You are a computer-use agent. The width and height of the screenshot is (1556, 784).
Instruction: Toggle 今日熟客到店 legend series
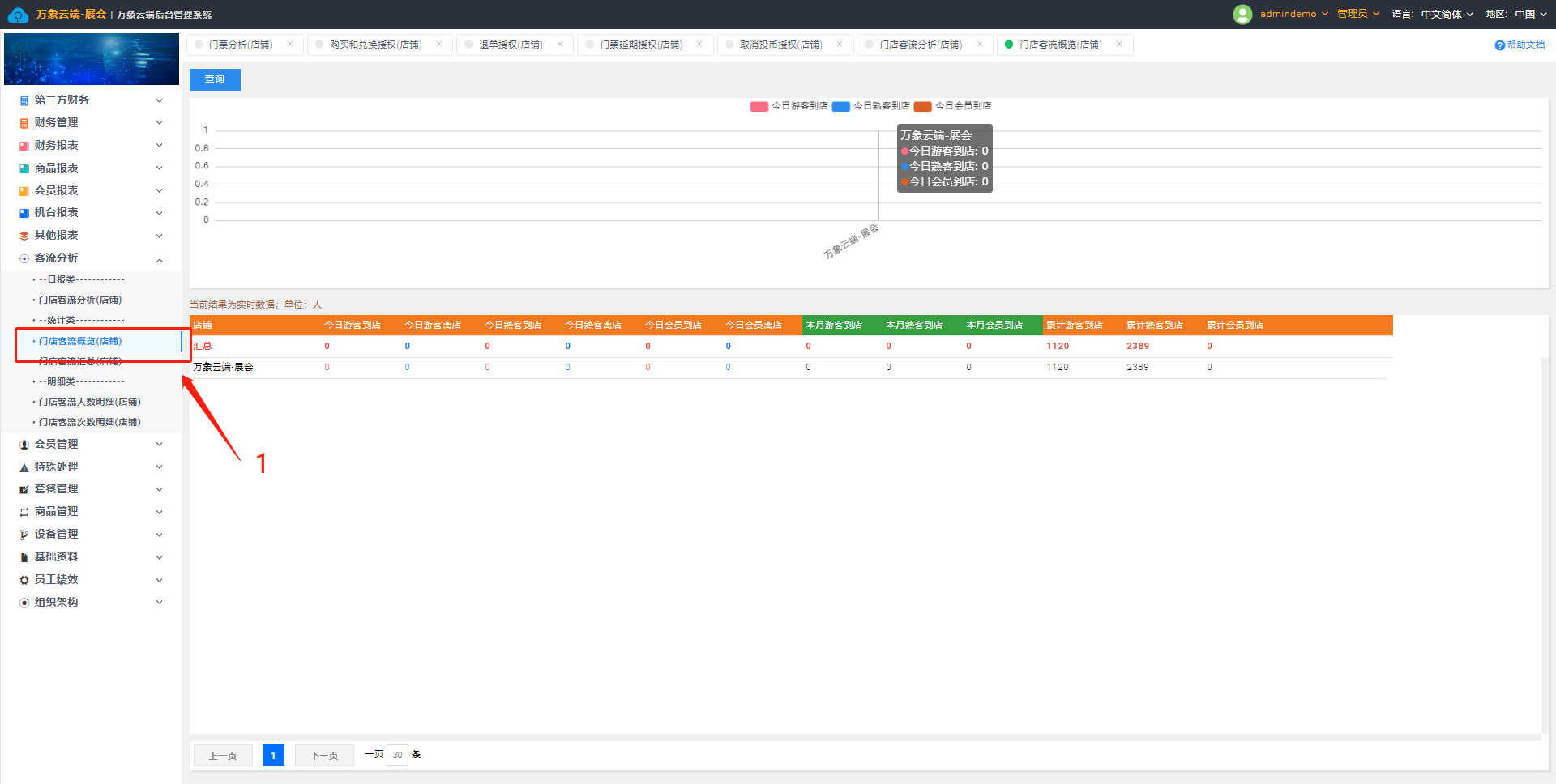pyautogui.click(x=870, y=106)
